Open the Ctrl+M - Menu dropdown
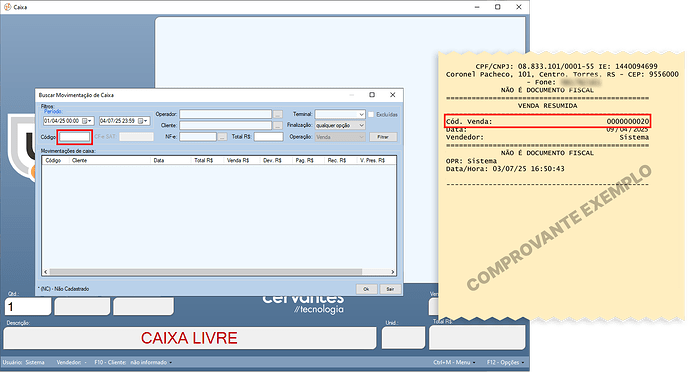Screen dimensions: 690x372 tap(454, 362)
